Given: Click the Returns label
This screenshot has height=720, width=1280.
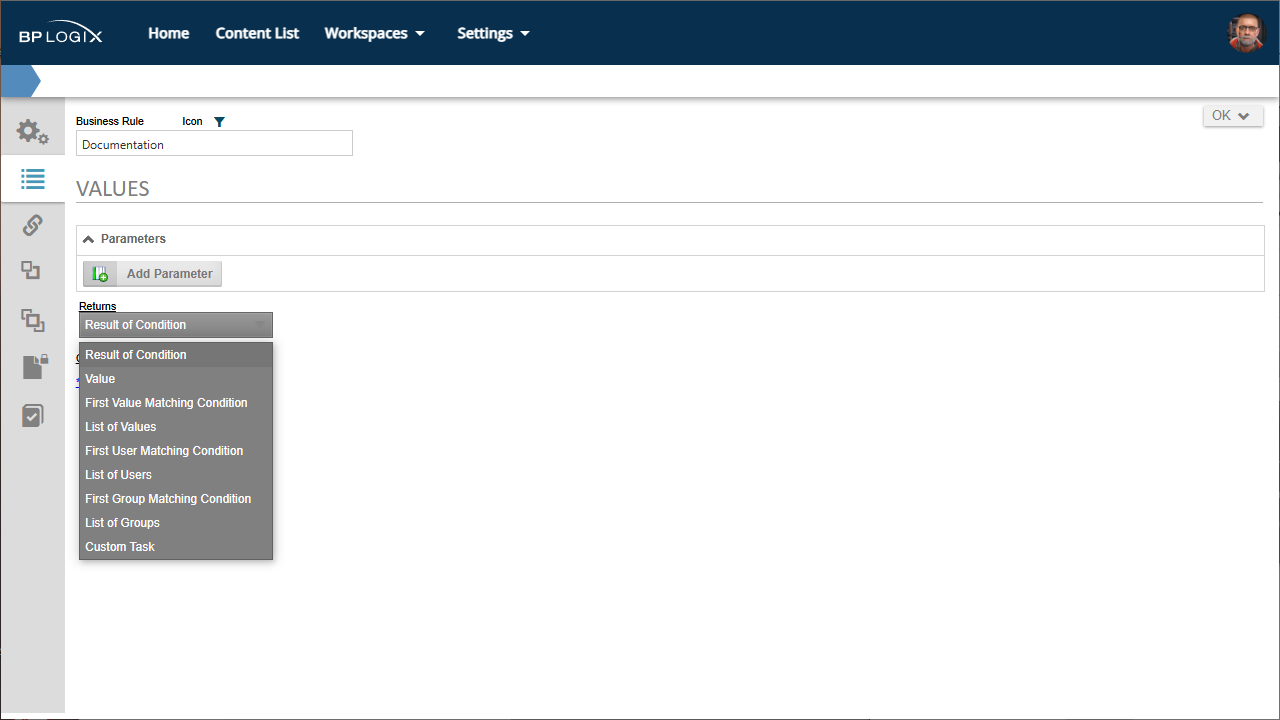Looking at the screenshot, I should [x=98, y=306].
